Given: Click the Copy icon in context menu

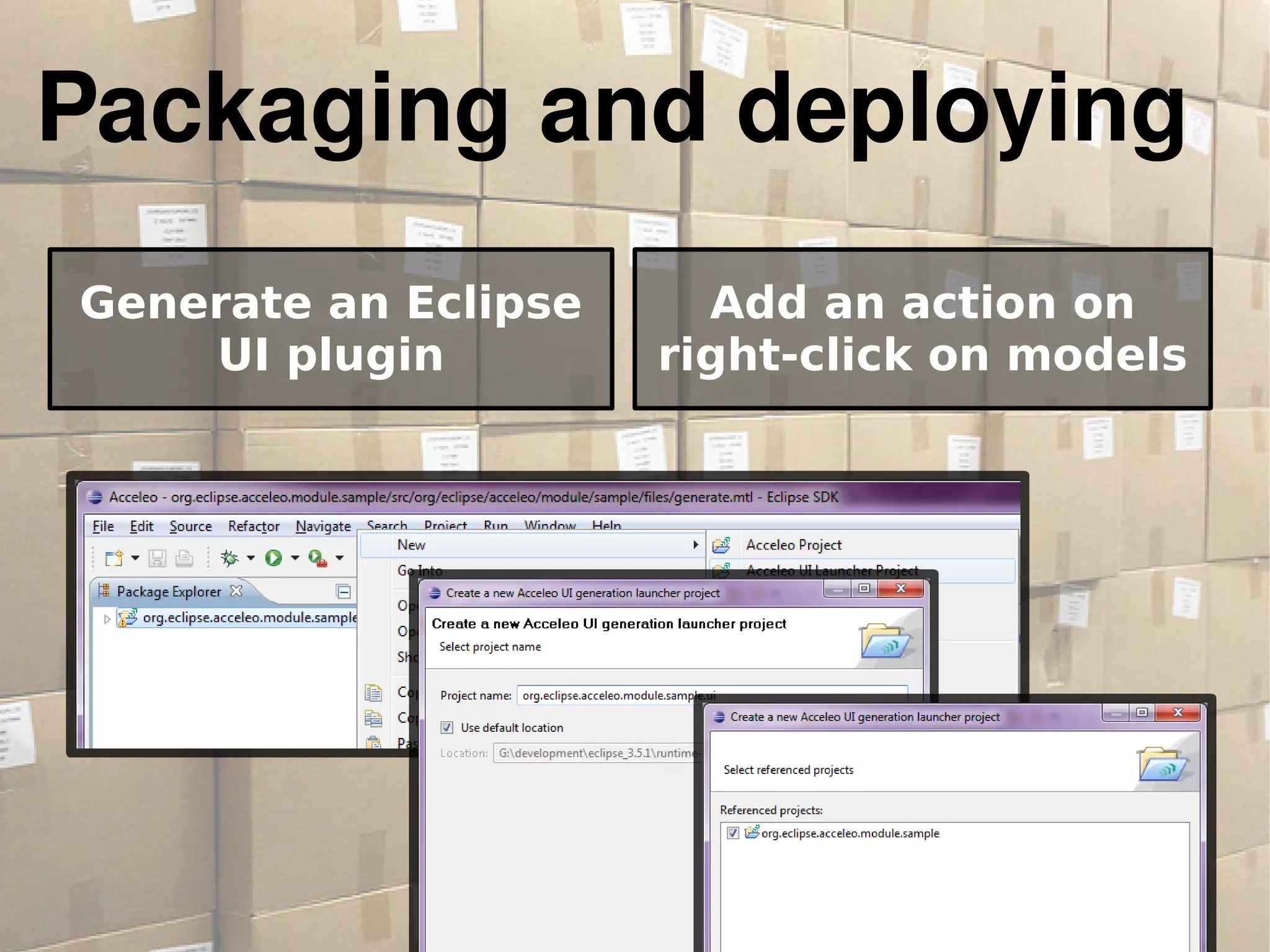Looking at the screenshot, I should [x=373, y=692].
